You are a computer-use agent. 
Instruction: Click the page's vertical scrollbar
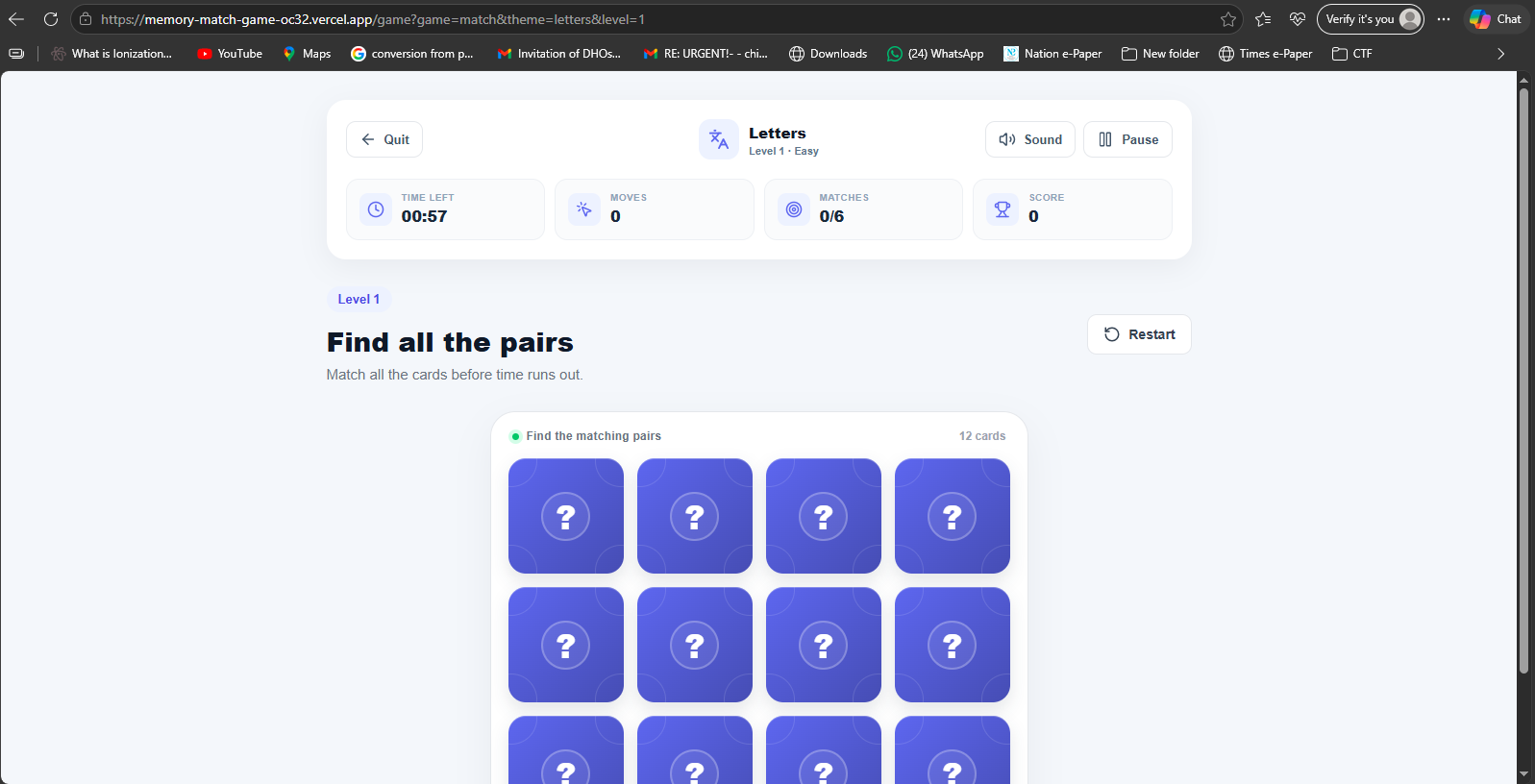pos(1523,380)
